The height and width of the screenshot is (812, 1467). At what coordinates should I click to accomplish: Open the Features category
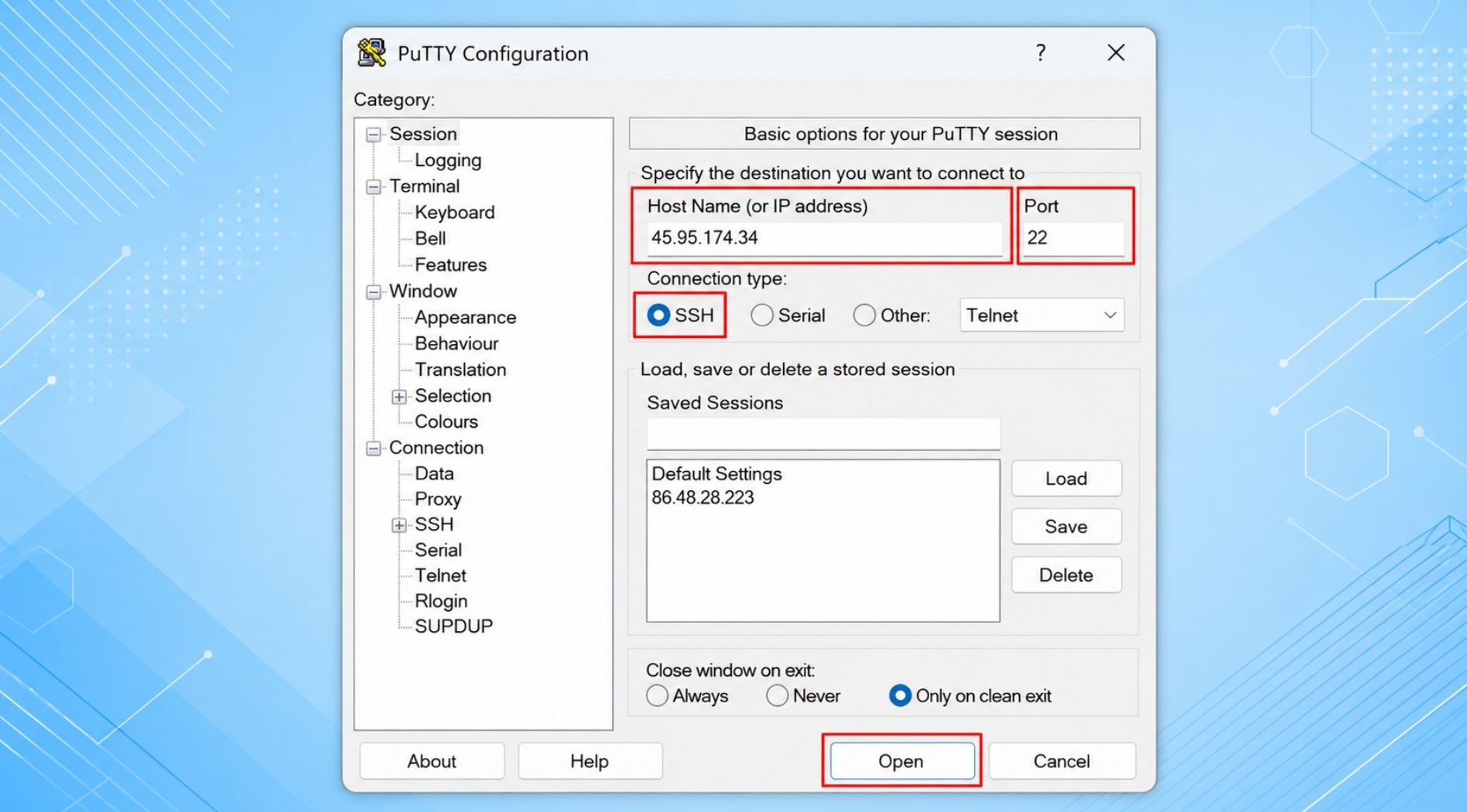coord(450,264)
